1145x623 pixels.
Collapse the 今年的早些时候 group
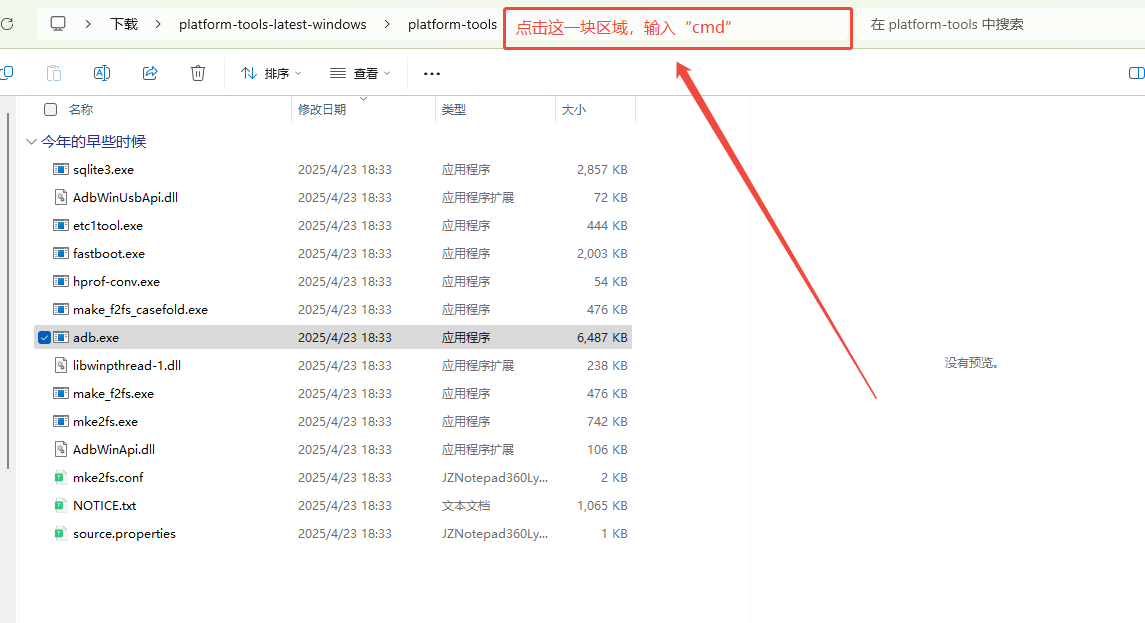tap(31, 142)
